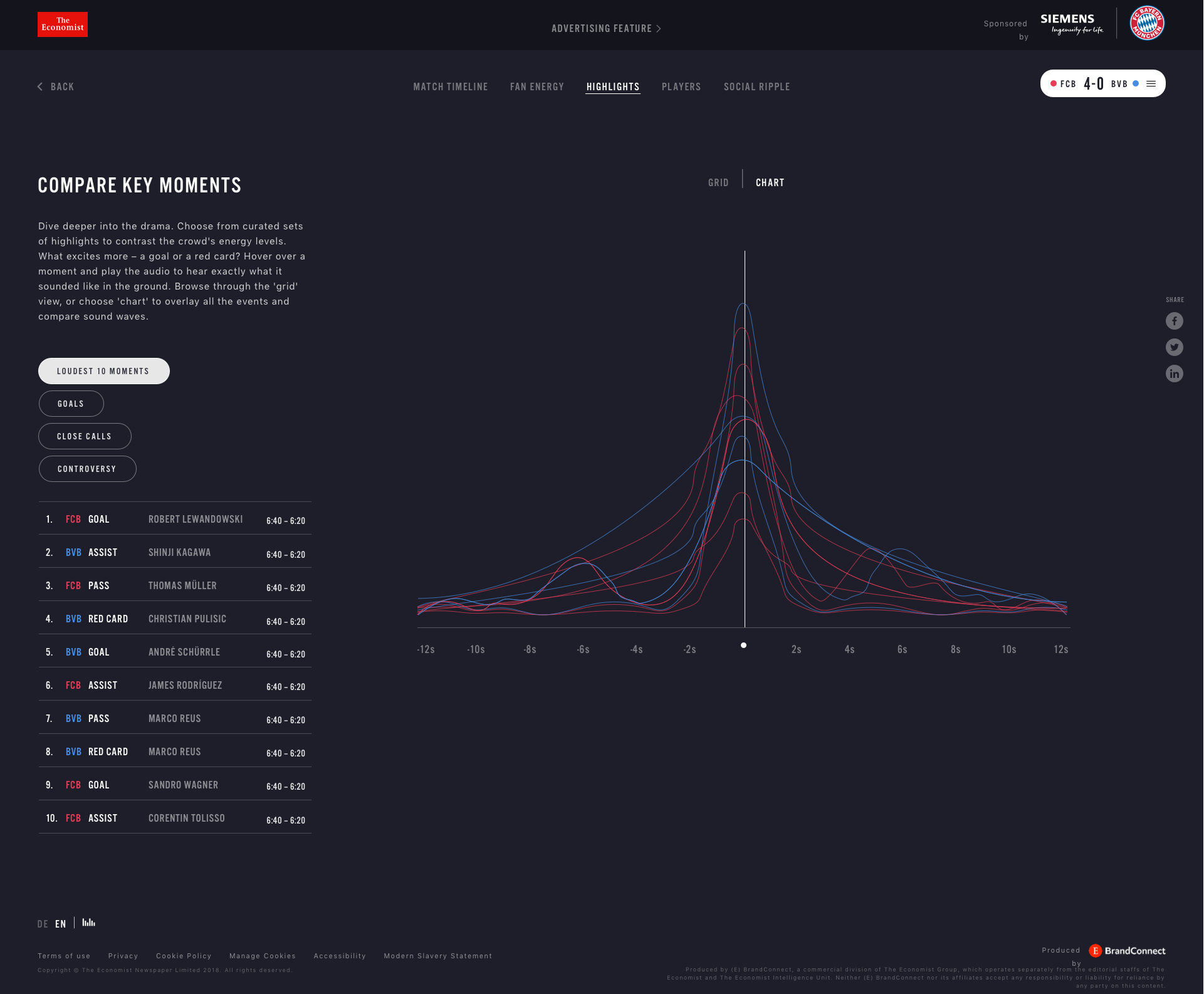
Task: Select the Goals highlight set
Action: (x=71, y=404)
